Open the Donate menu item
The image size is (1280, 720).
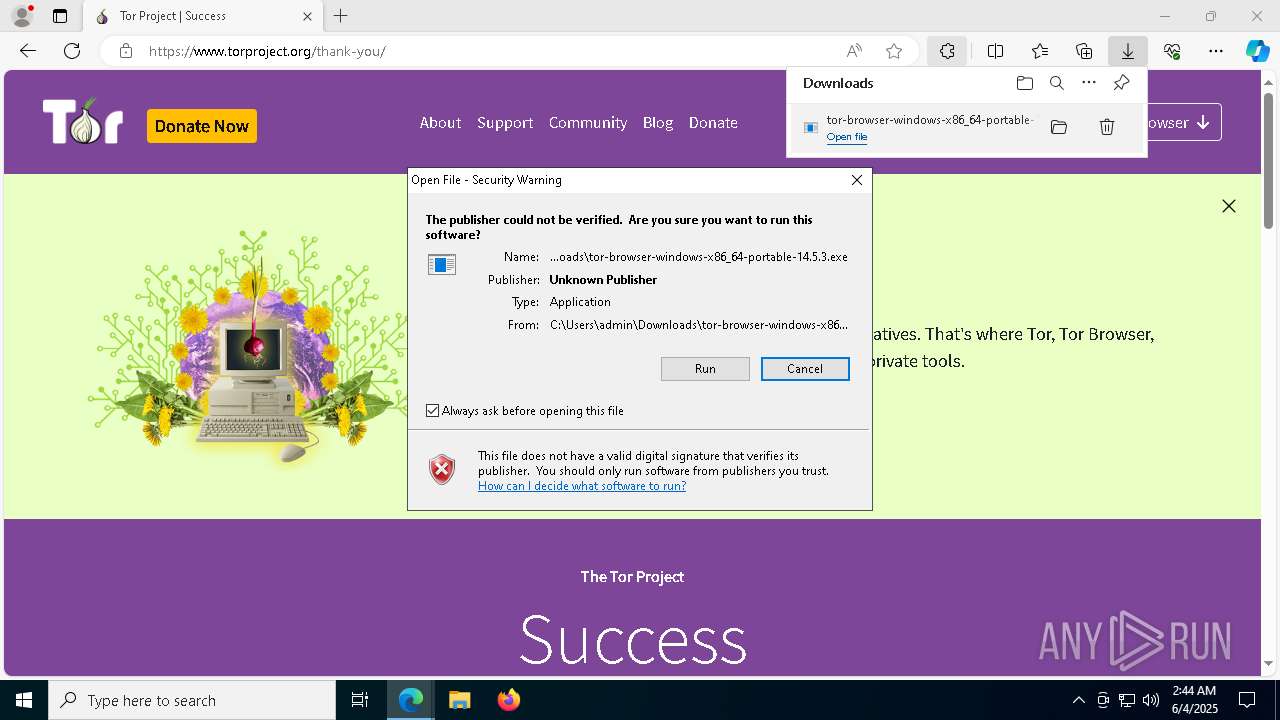click(713, 122)
